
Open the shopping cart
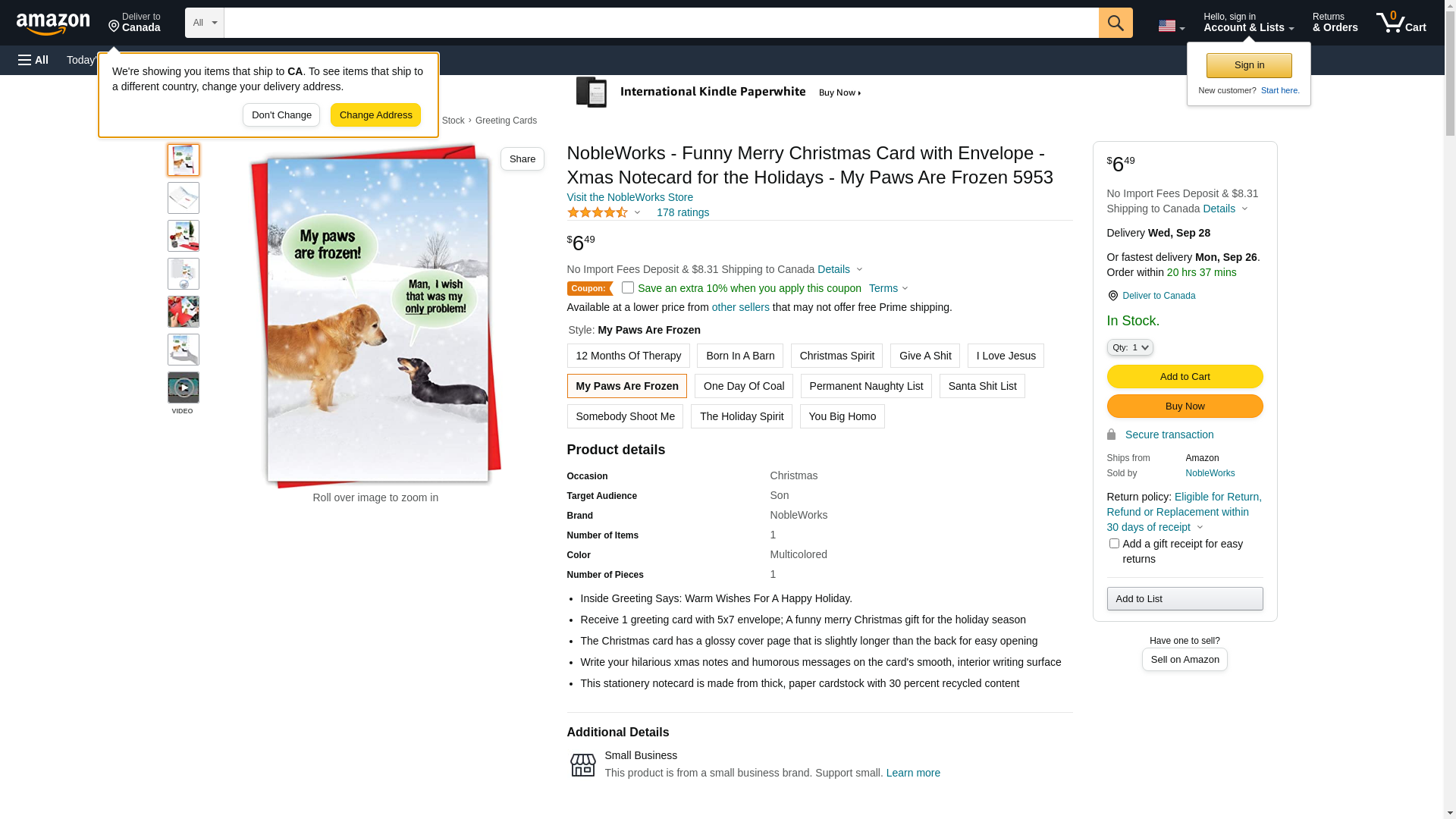[x=1401, y=23]
